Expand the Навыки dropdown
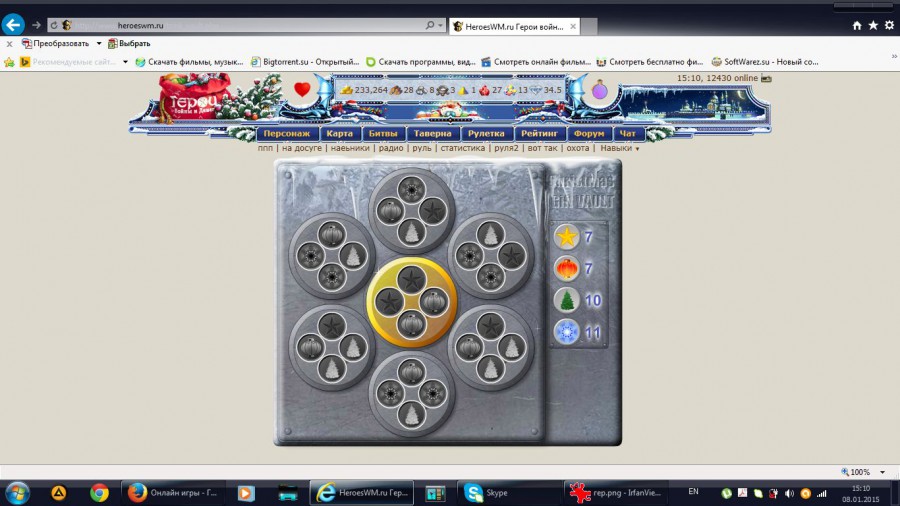Screen dimensions: 900x506 (619, 148)
